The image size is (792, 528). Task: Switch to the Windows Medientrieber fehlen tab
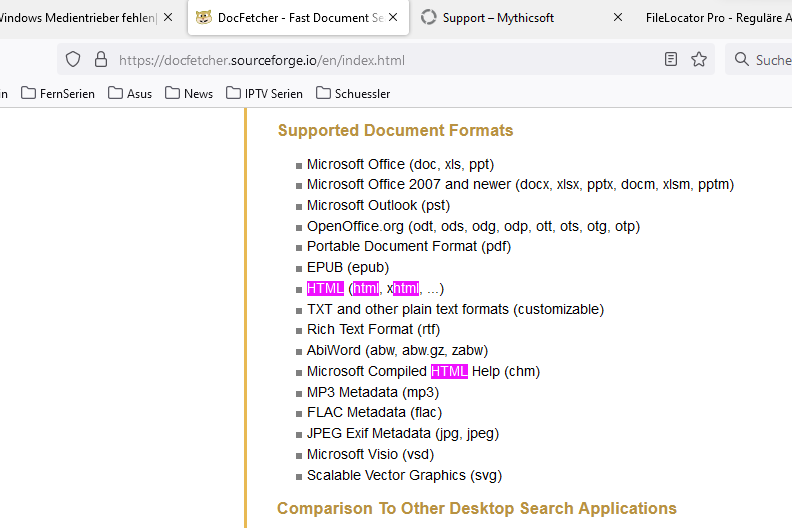pyautogui.click(x=78, y=18)
